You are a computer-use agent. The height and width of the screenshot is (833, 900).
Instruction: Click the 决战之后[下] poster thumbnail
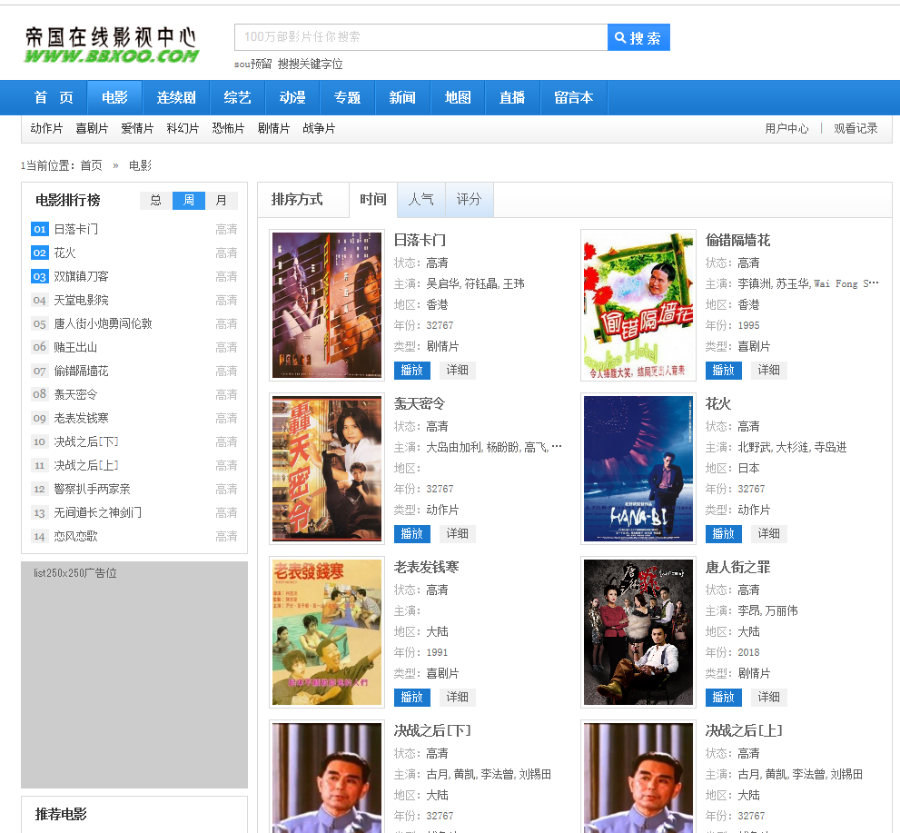[x=327, y=777]
